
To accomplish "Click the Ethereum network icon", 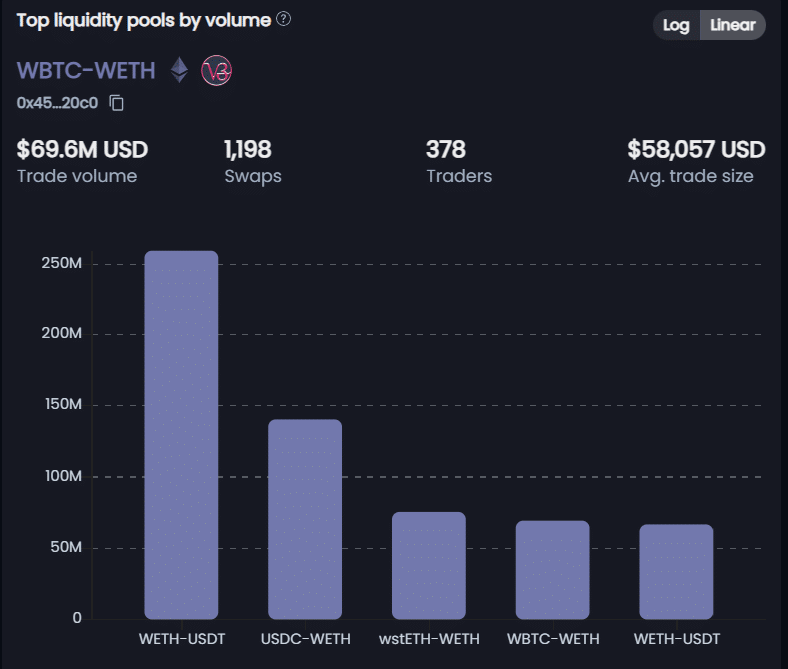I will point(179,70).
